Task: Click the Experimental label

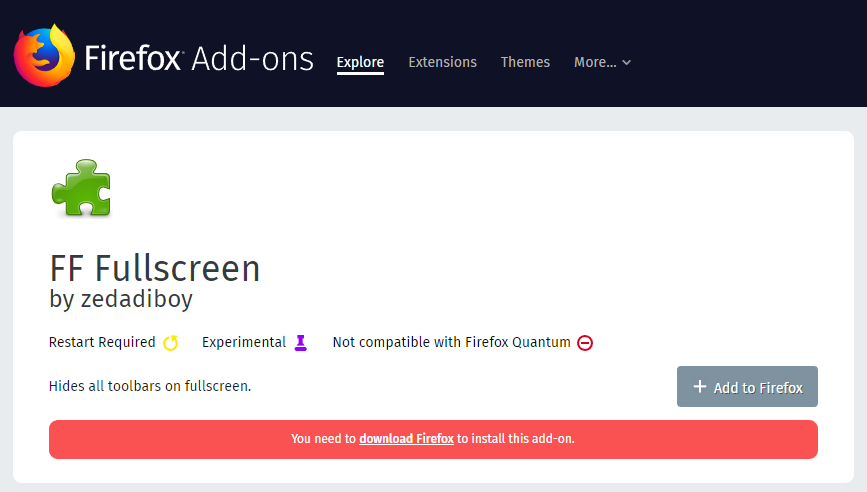Action: click(x=244, y=342)
